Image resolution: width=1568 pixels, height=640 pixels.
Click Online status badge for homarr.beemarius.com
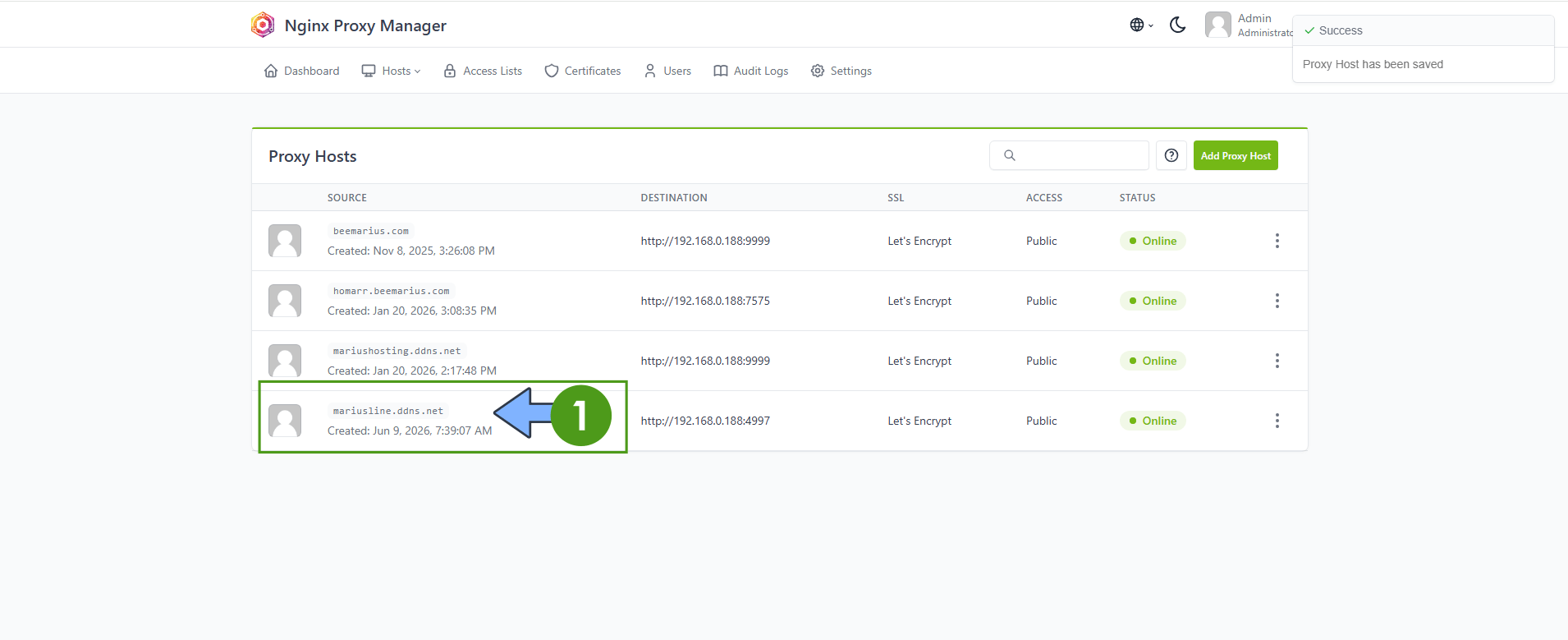[x=1153, y=301]
